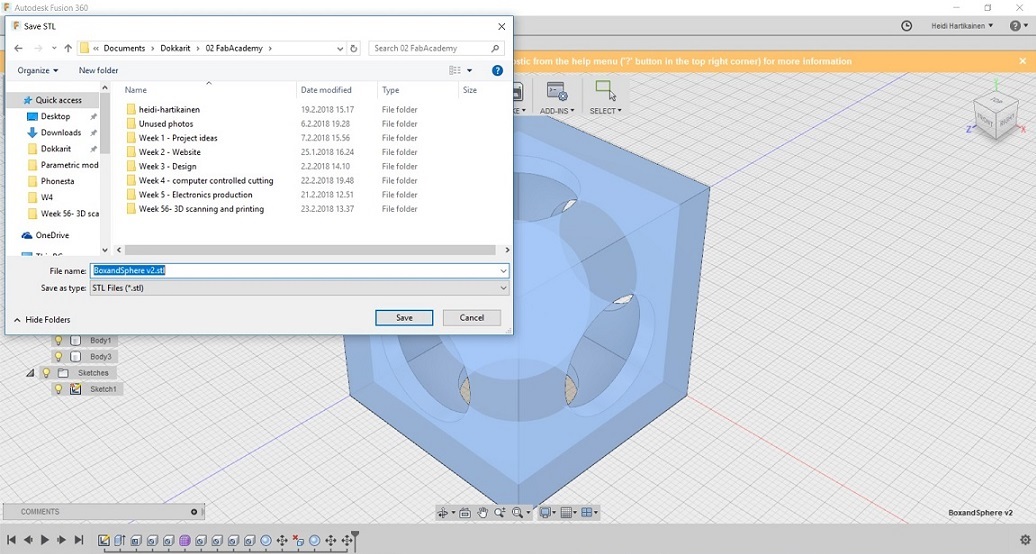Click the ViewCube in canvas corner
Viewport: 1036px width, 554px height.
tap(995, 116)
